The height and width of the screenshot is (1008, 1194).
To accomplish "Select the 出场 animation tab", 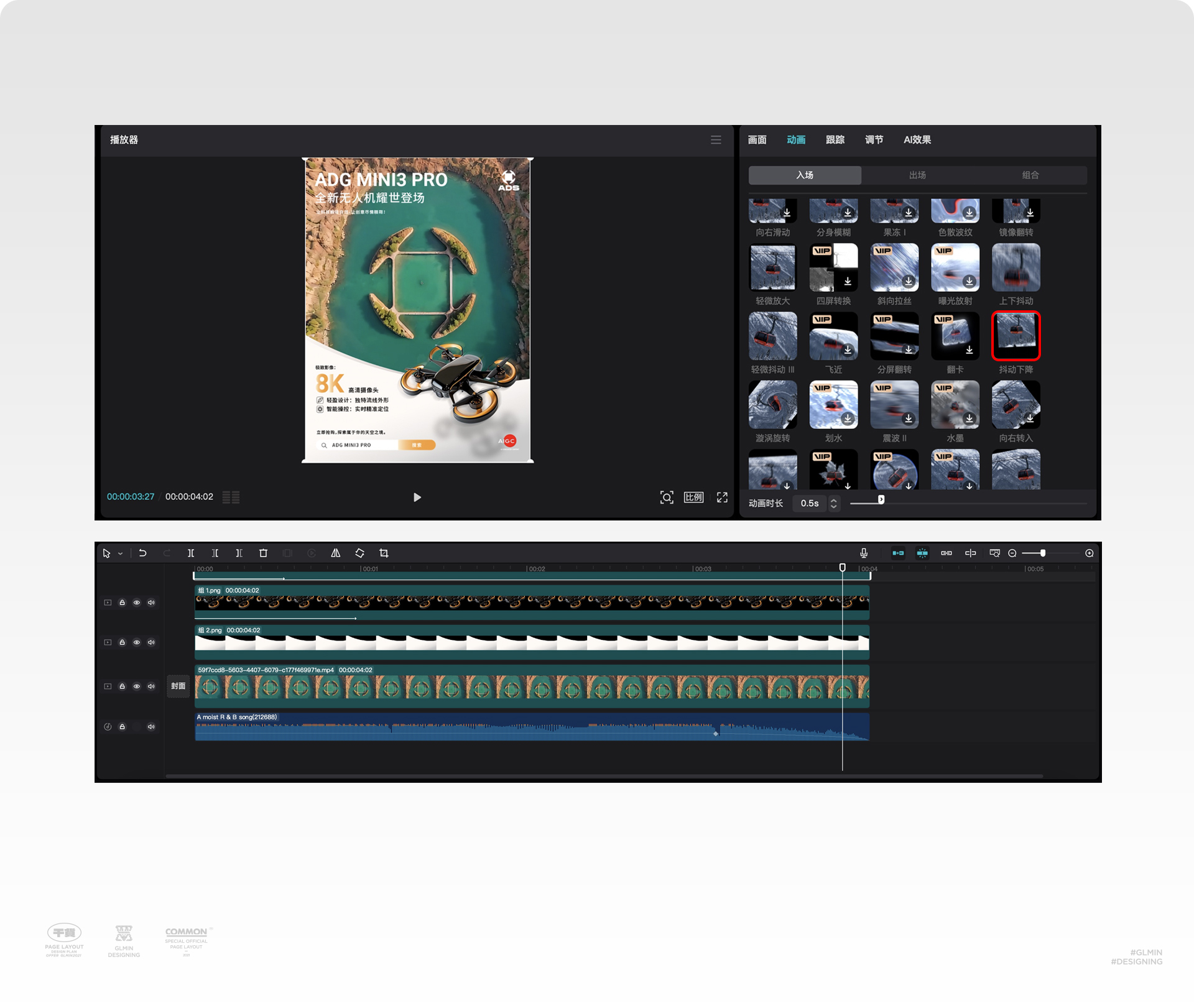I will [x=917, y=175].
